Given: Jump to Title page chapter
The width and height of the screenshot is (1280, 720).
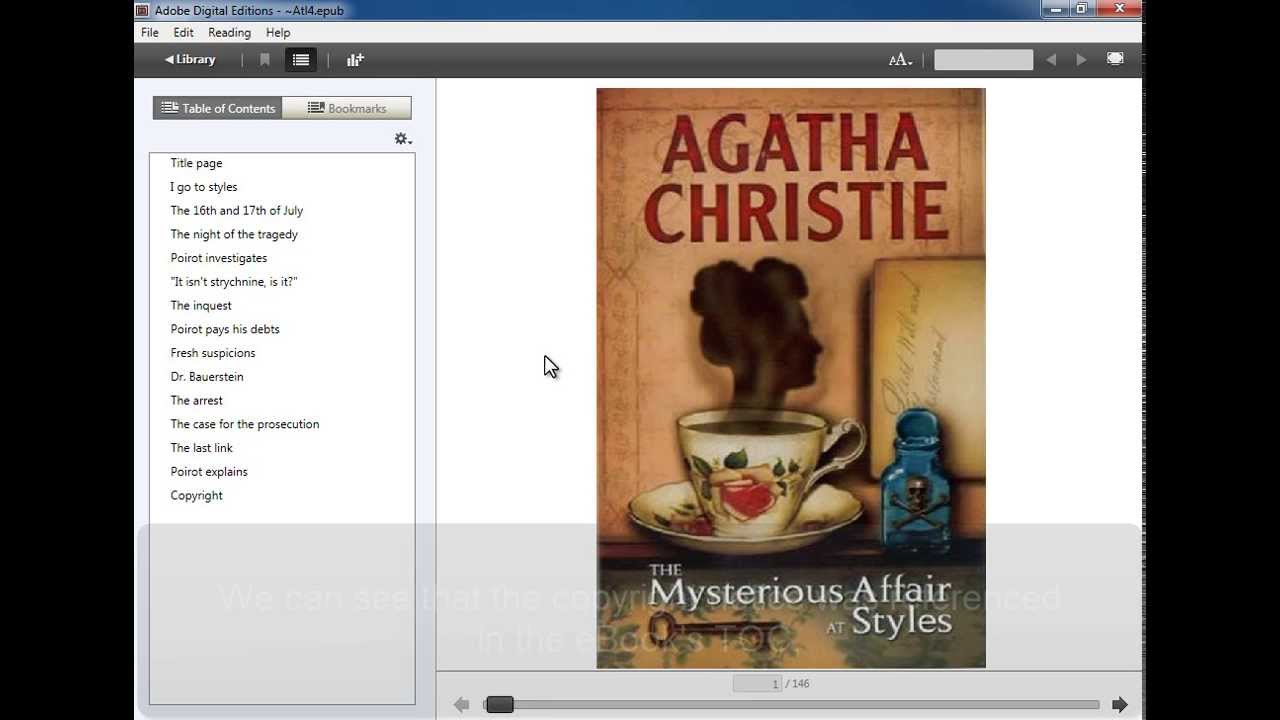Looking at the screenshot, I should click(x=196, y=163).
